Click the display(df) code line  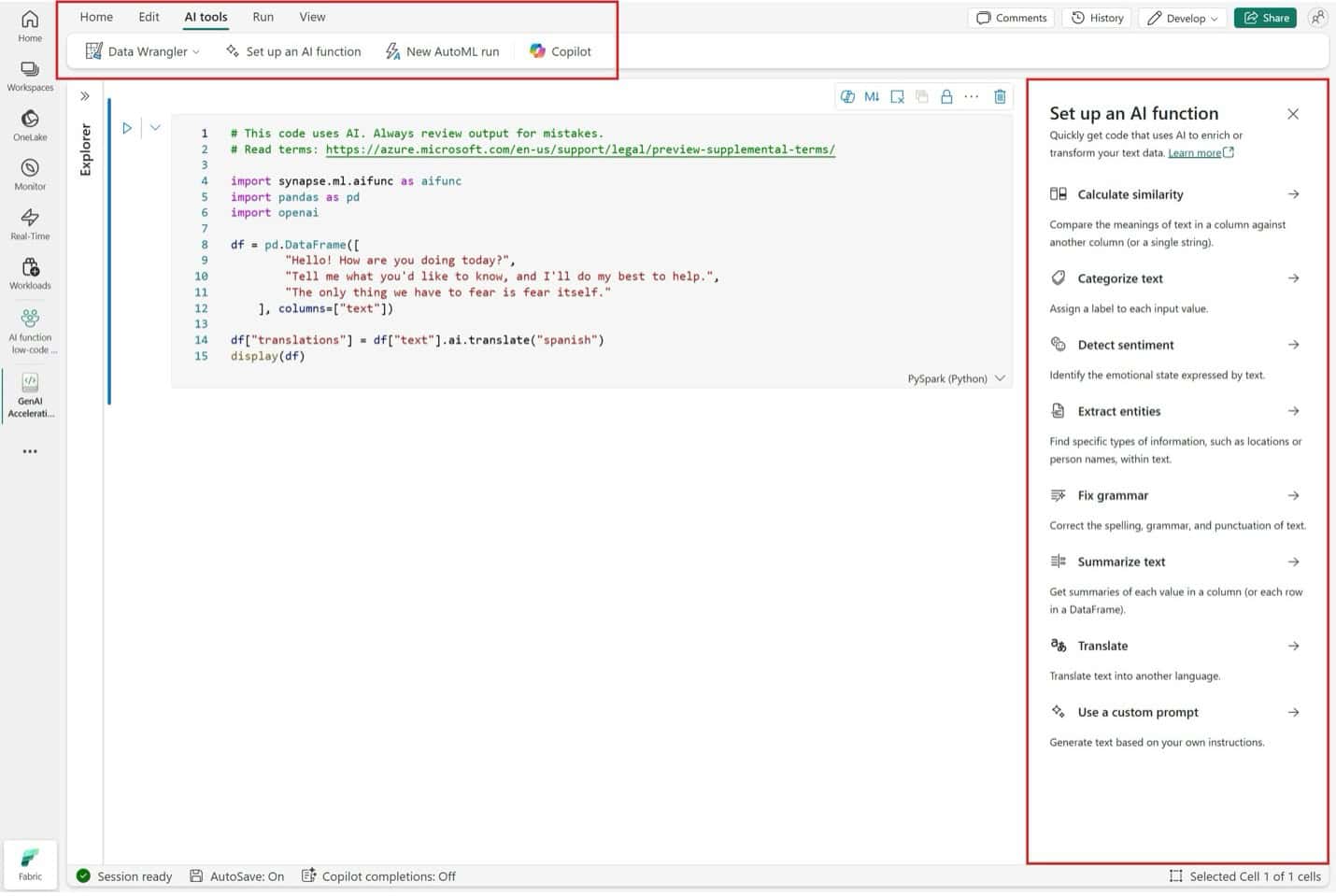point(268,356)
